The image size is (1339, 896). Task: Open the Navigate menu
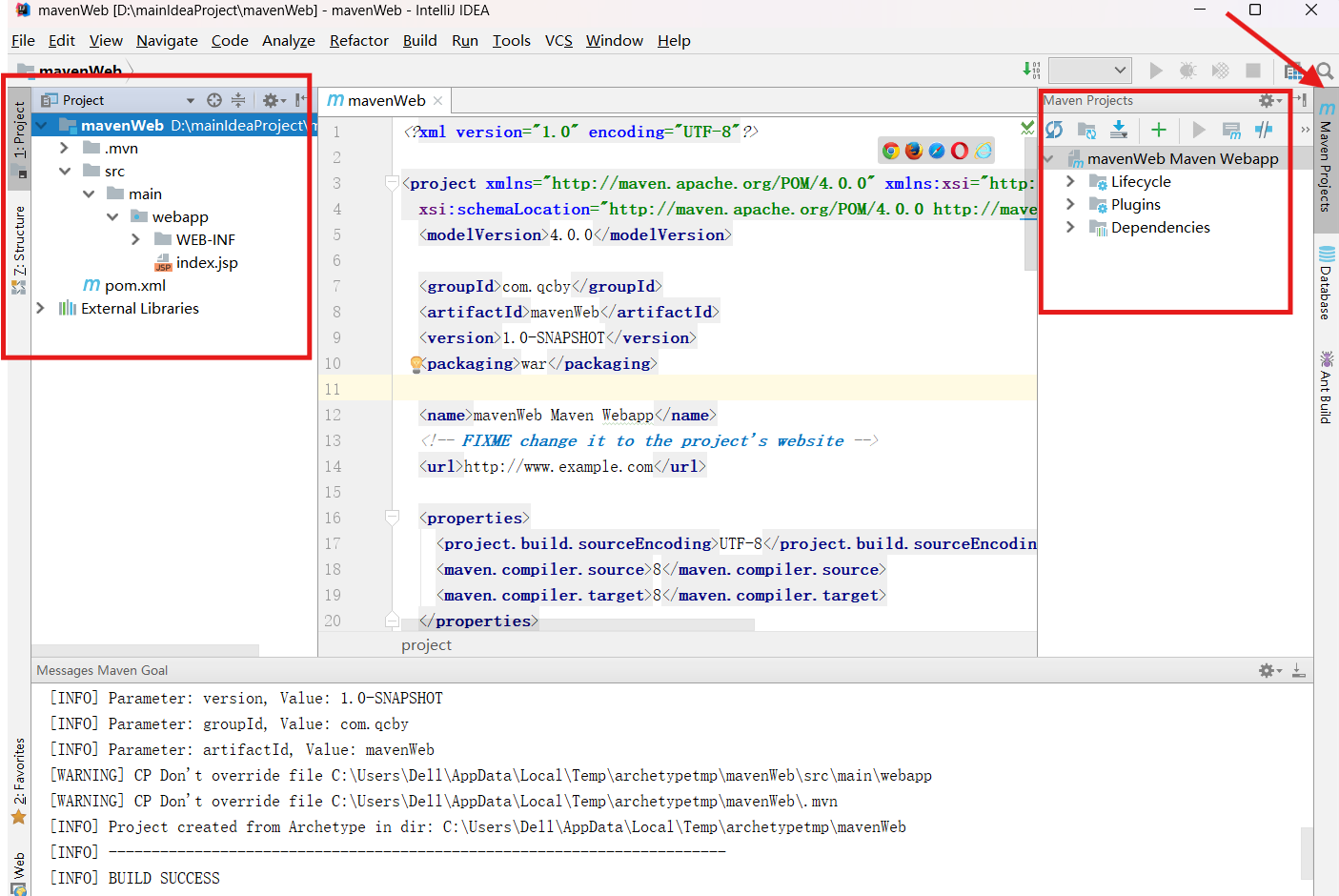[167, 41]
